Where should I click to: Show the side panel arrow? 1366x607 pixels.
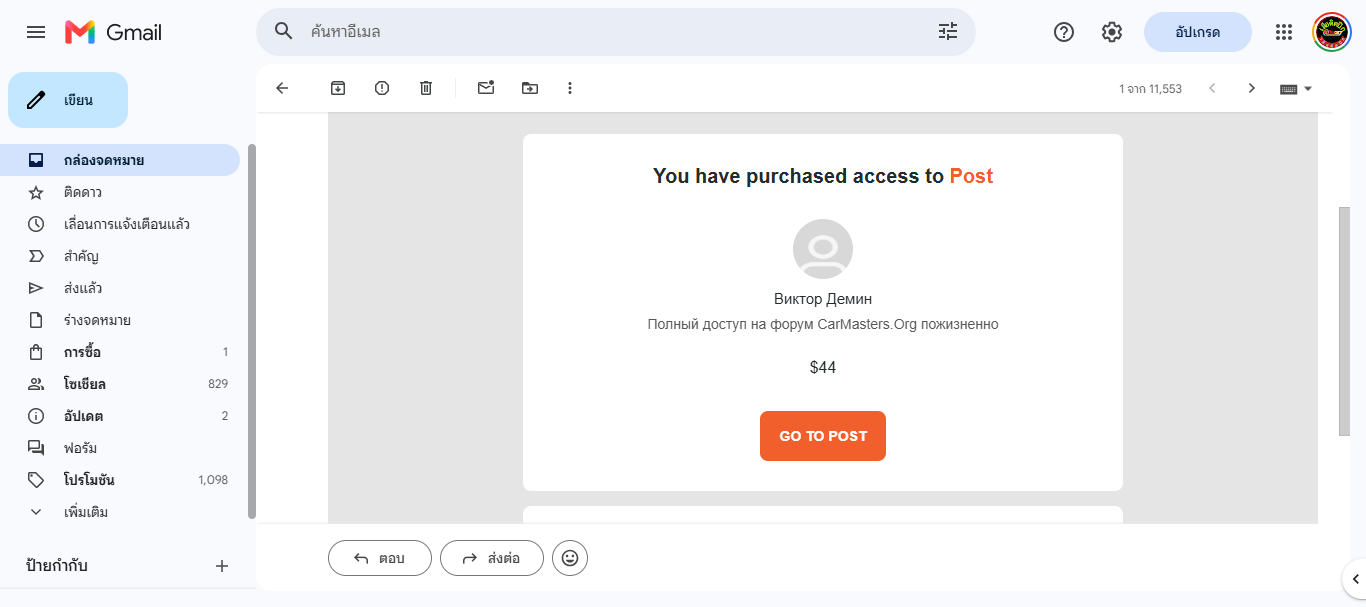[1354, 578]
